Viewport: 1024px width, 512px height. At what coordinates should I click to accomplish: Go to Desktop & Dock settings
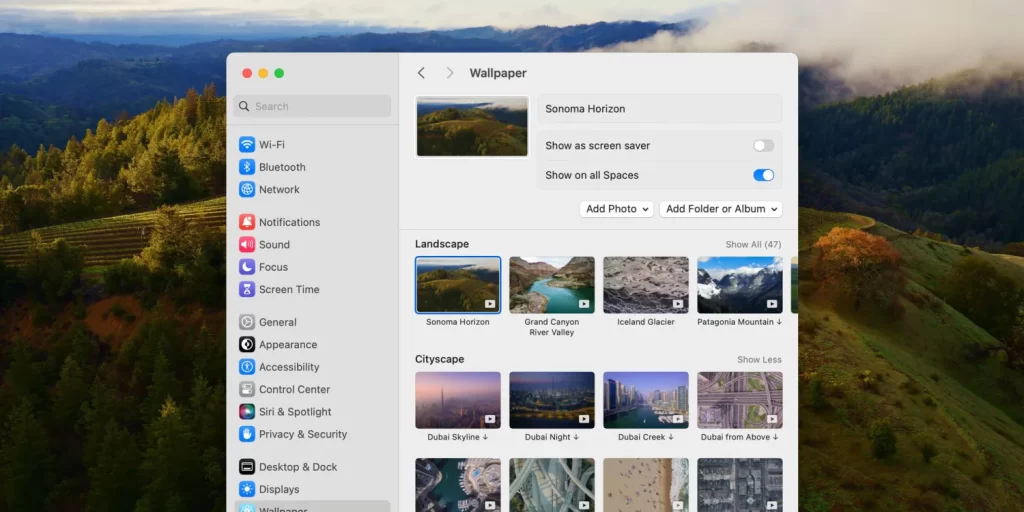(x=297, y=467)
